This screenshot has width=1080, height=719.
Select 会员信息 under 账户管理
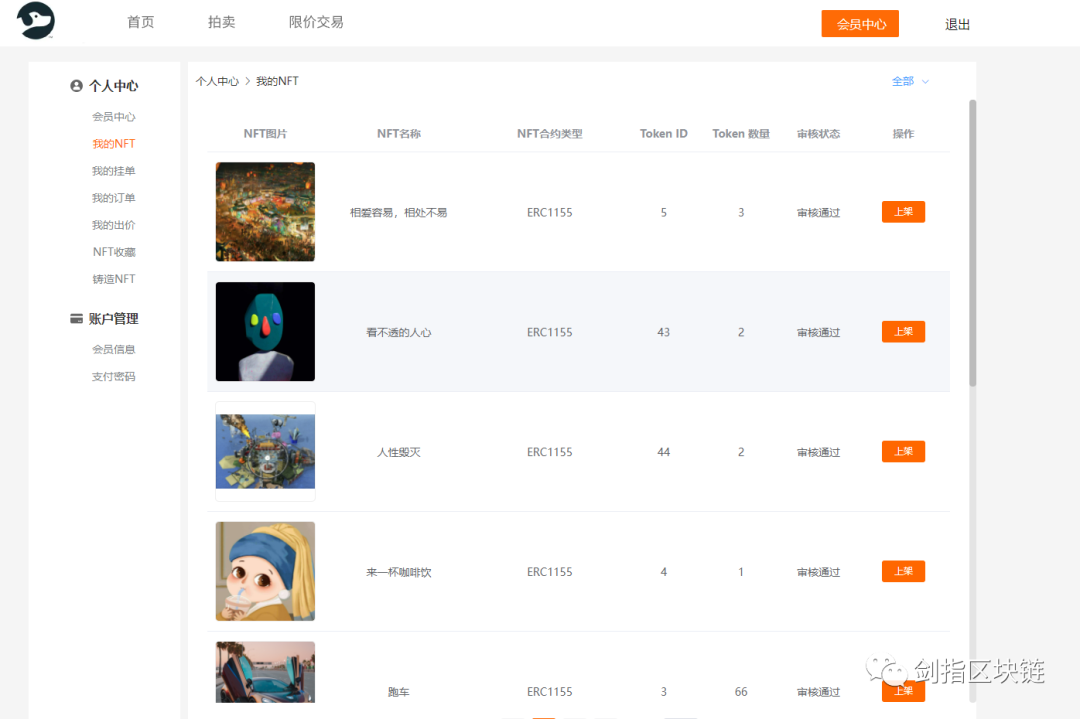click(114, 348)
